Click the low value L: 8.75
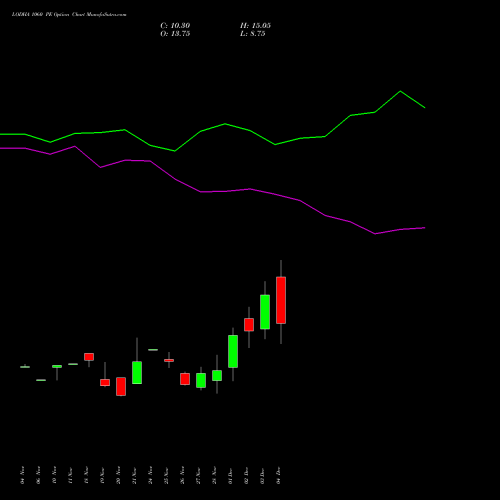This screenshot has width=500, height=500. point(253,34)
